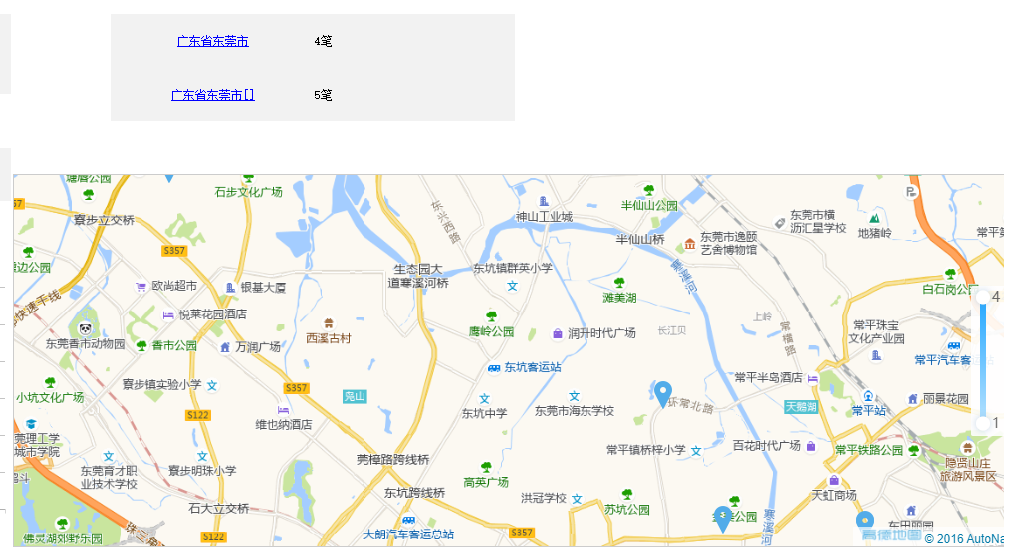Click the 东坑客运站 bus station icon
Viewport: 1015px width, 557px height.
494,368
